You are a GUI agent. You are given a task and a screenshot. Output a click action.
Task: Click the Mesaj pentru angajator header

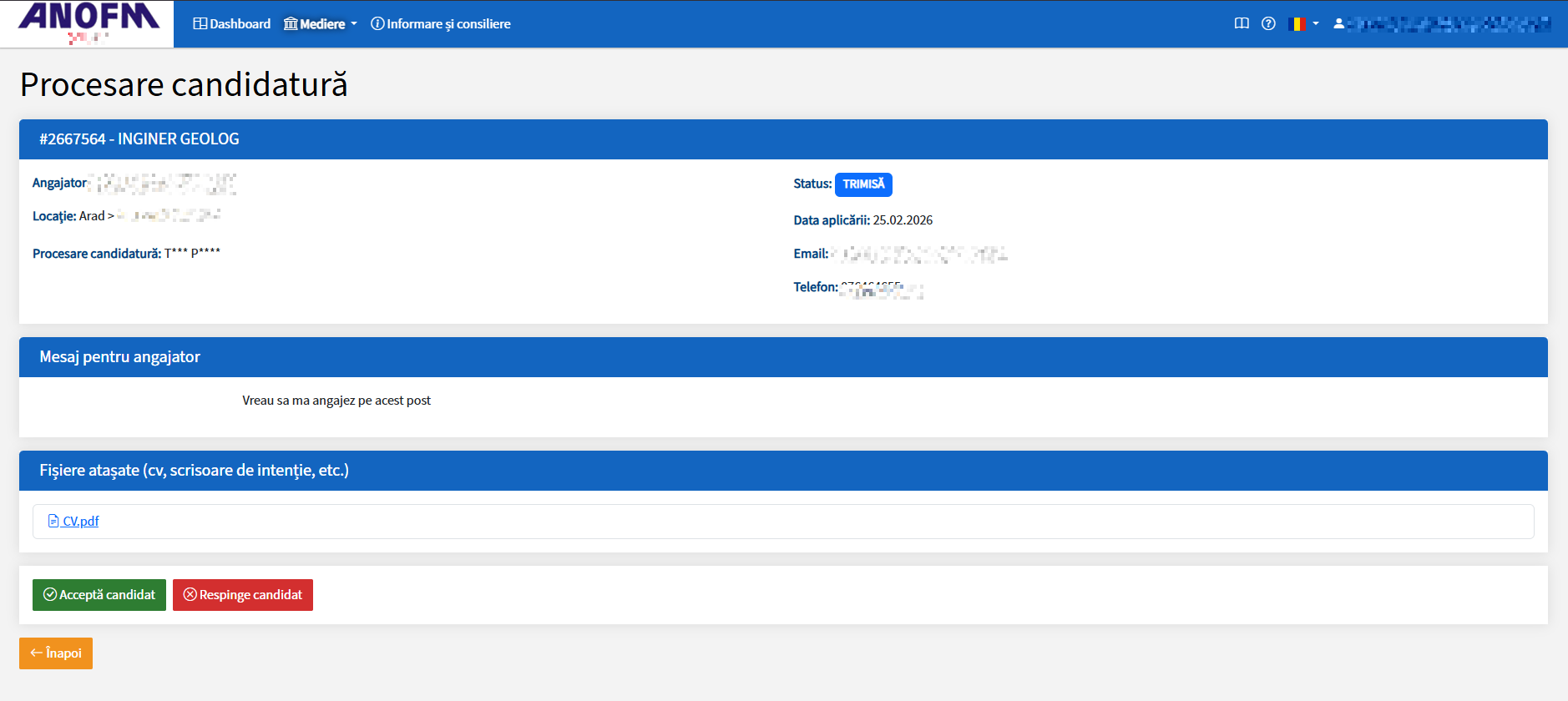pyautogui.click(x=120, y=357)
